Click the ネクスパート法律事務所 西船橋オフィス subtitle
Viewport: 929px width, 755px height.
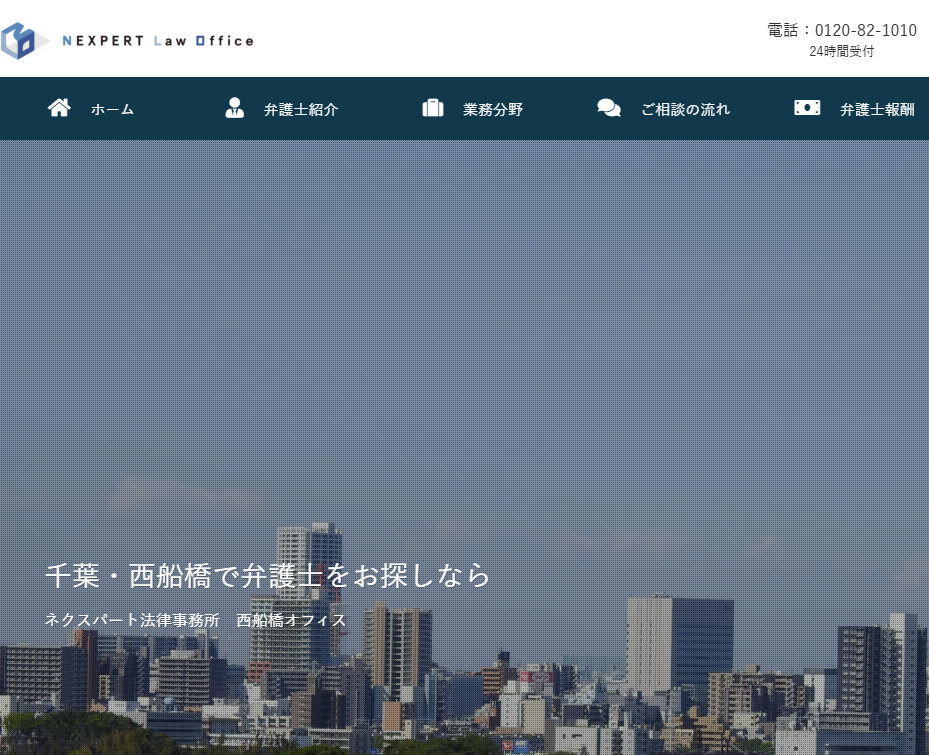(x=194, y=620)
